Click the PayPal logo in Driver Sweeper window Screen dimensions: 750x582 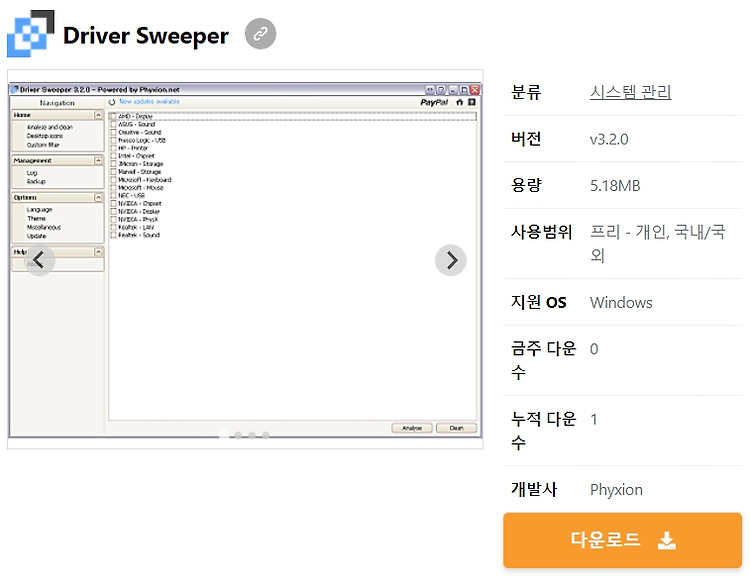coord(434,102)
